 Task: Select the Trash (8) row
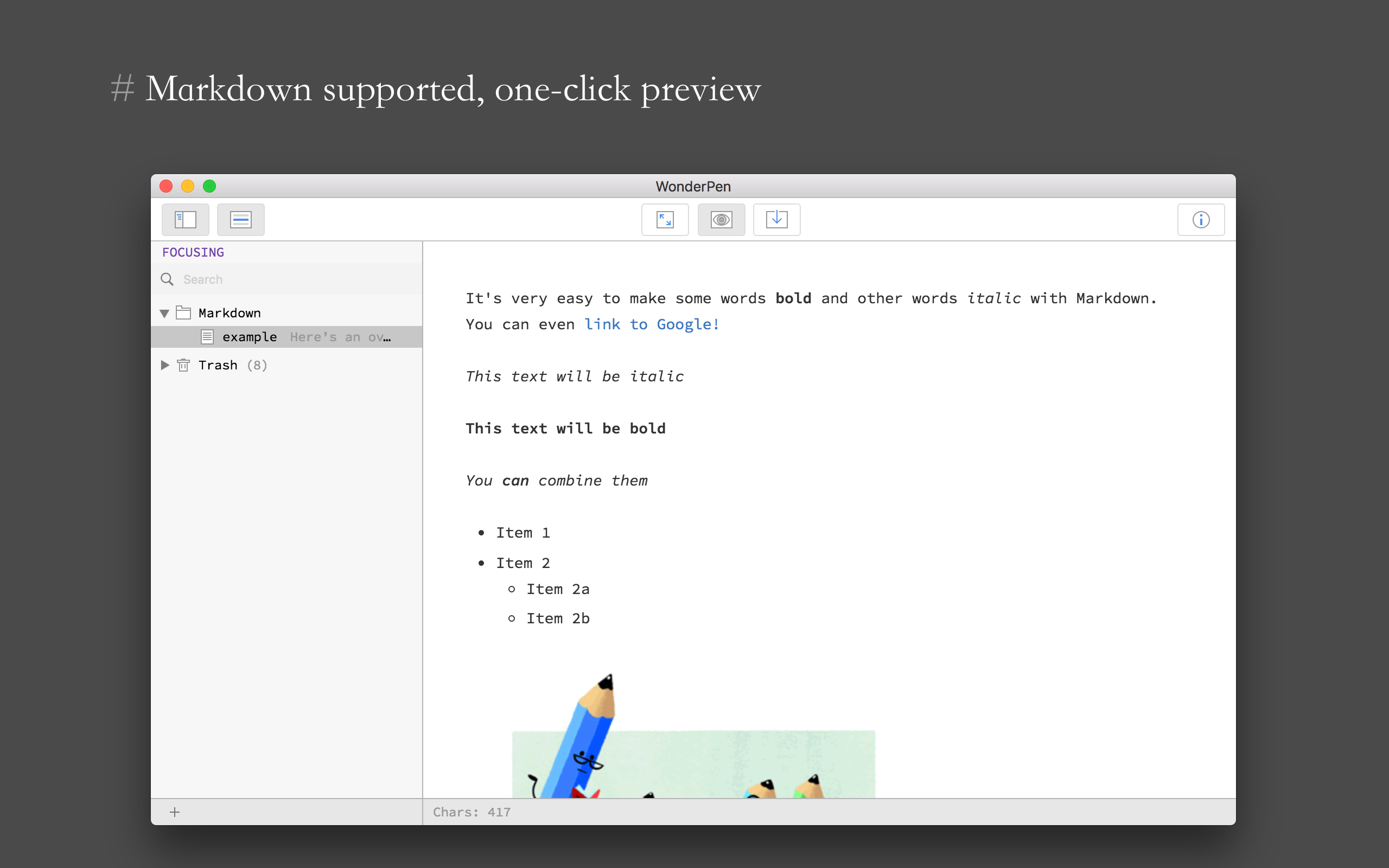[287, 365]
